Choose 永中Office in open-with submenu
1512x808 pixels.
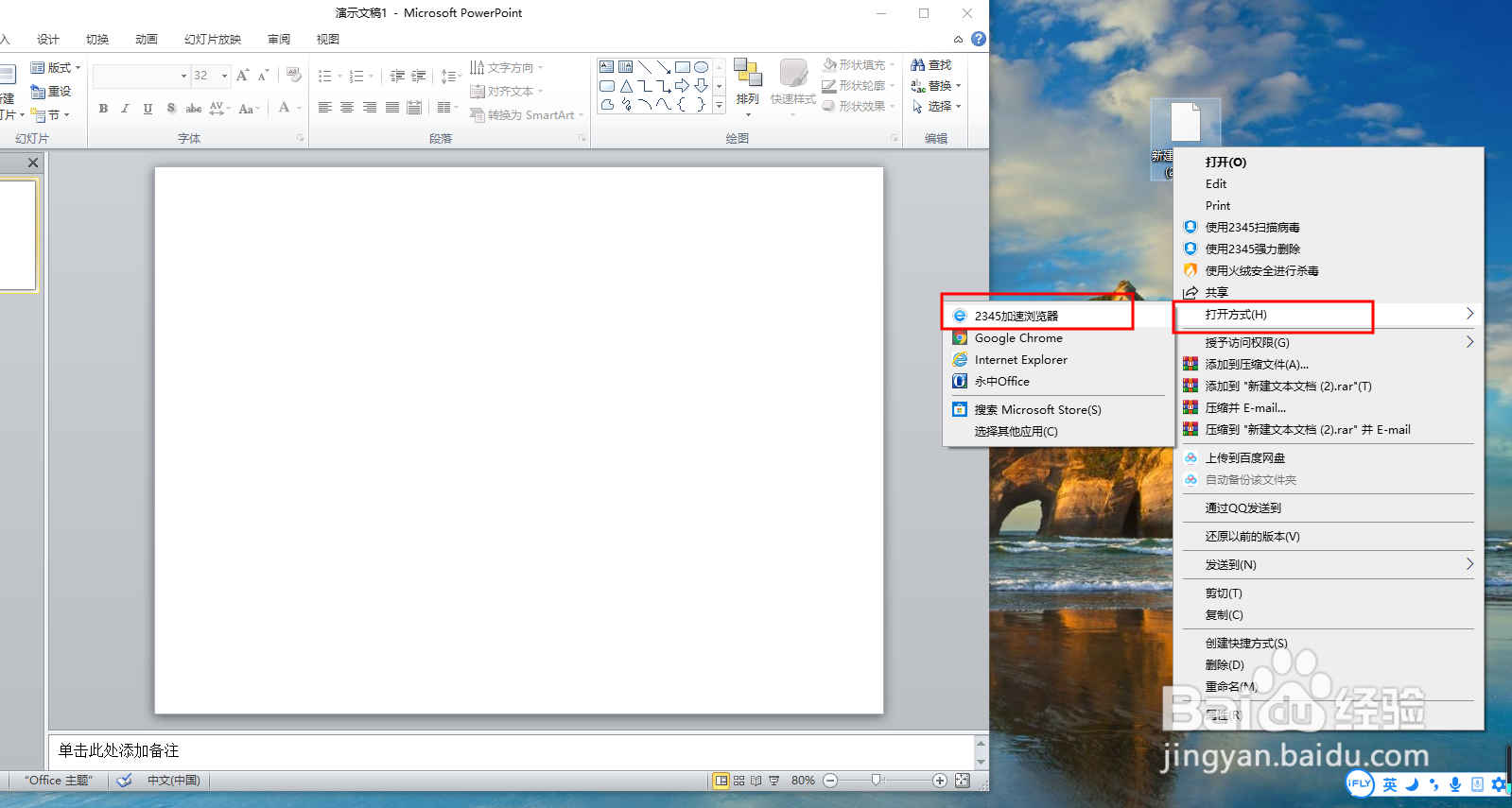1058,382
